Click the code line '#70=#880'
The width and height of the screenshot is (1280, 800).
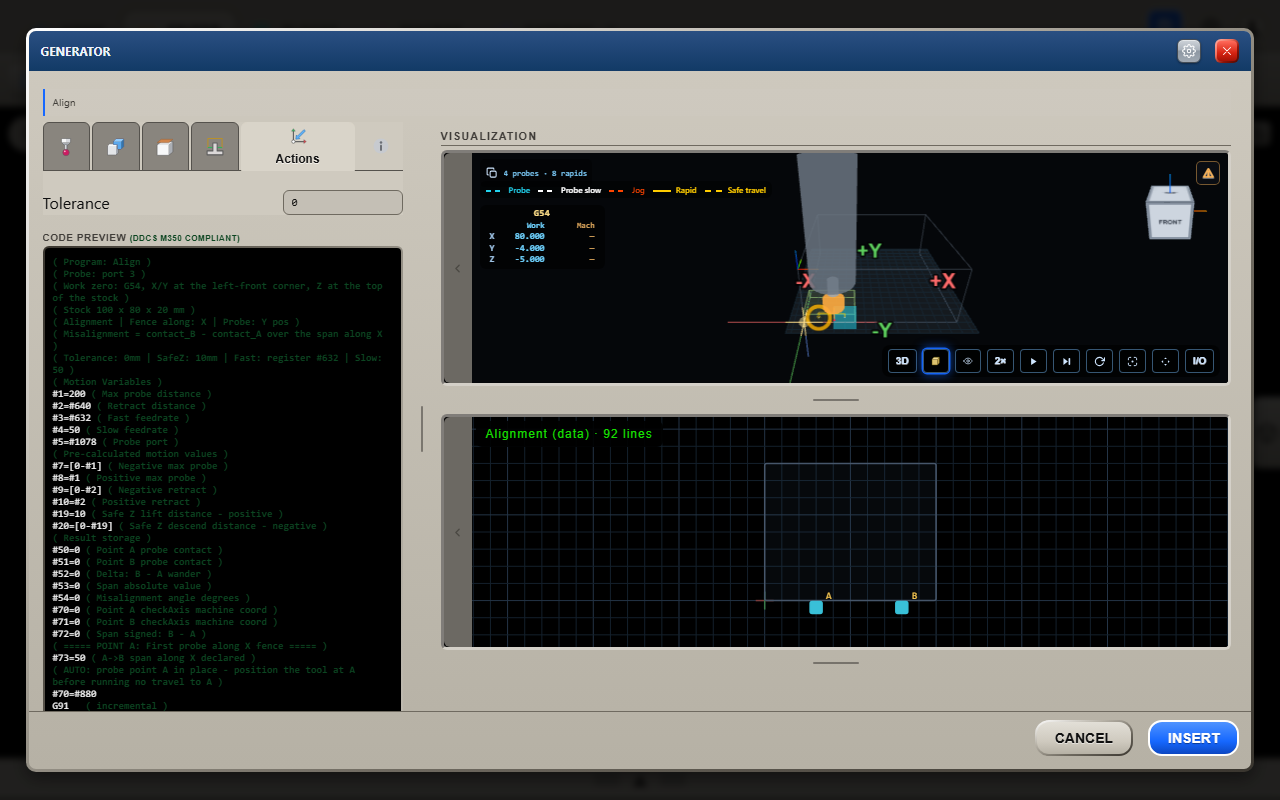(x=75, y=694)
